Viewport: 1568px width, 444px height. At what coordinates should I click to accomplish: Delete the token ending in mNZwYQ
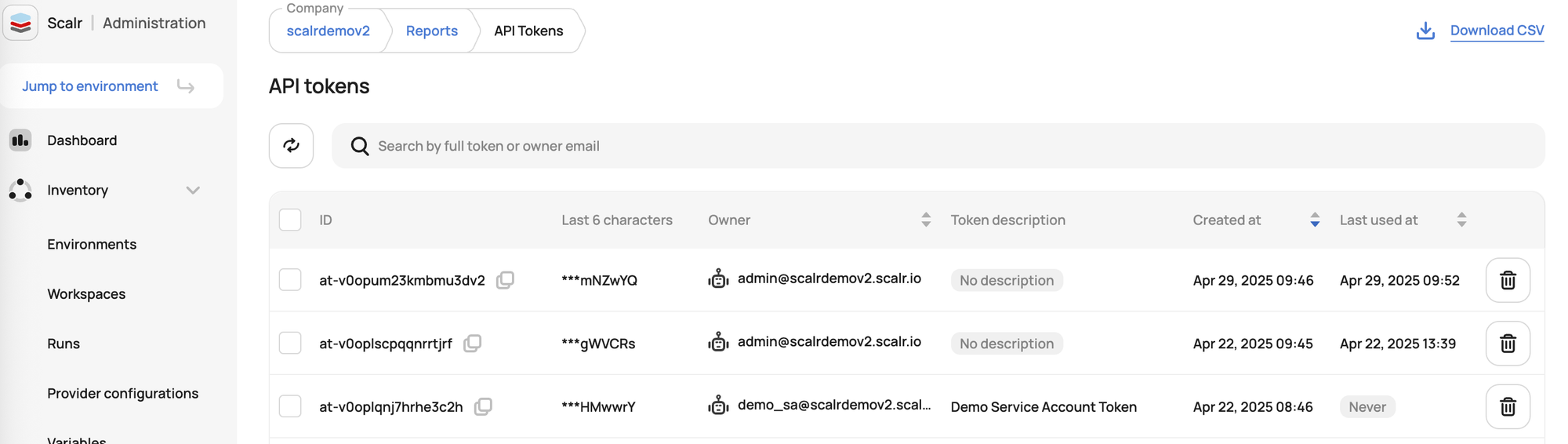[x=1508, y=280]
